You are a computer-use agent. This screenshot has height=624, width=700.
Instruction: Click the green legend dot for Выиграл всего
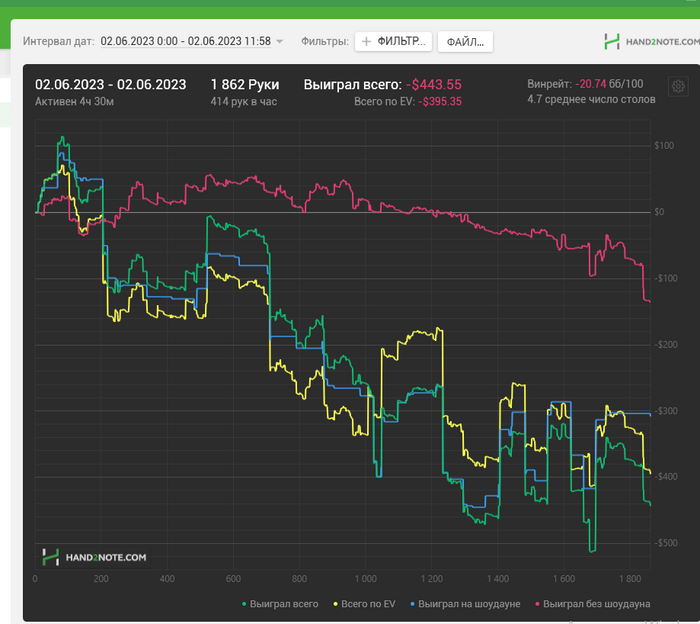click(244, 604)
